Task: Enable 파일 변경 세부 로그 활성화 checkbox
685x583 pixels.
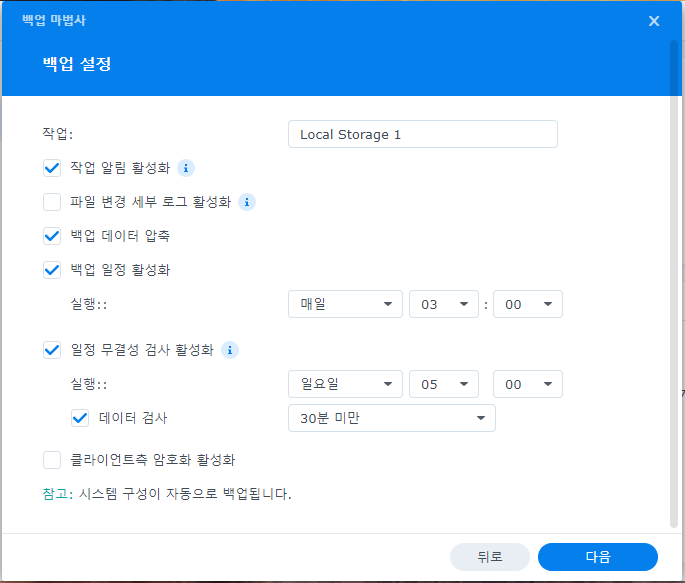Action: 52,202
